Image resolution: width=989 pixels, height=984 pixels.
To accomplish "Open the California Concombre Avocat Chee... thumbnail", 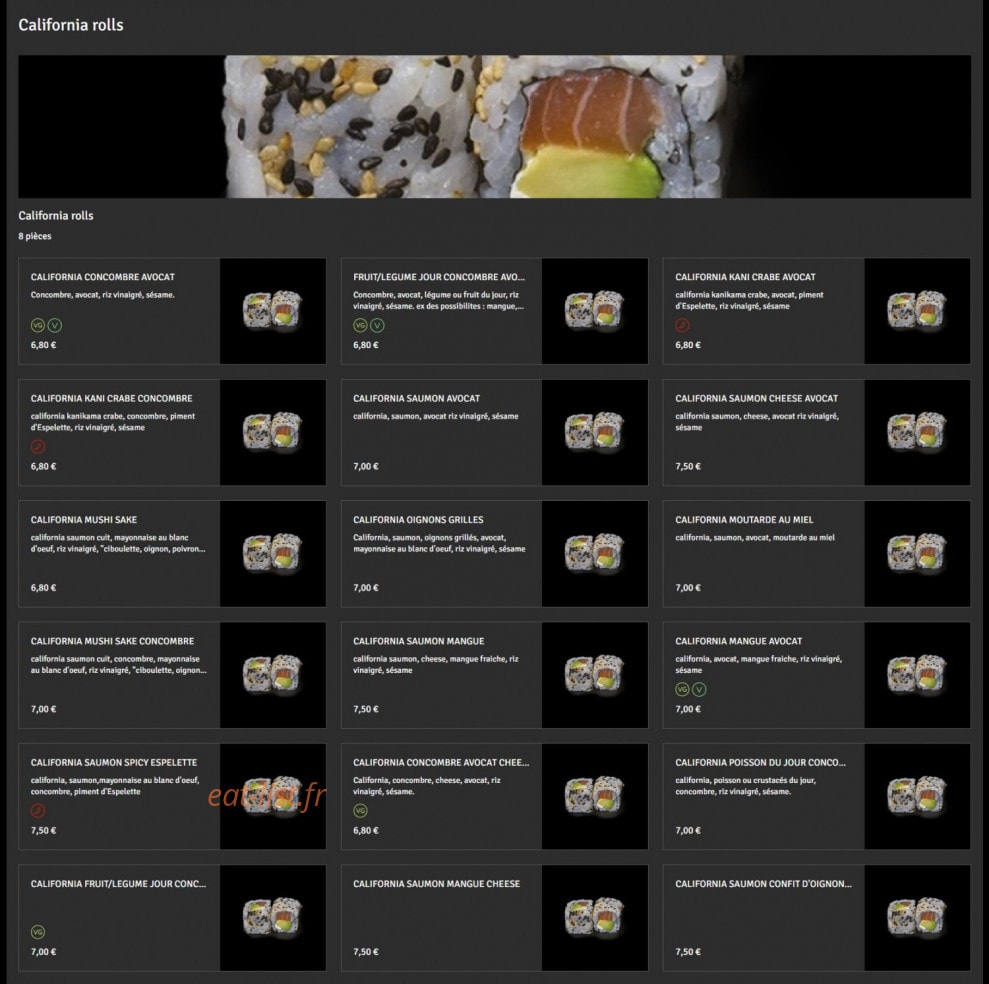I will coord(595,796).
